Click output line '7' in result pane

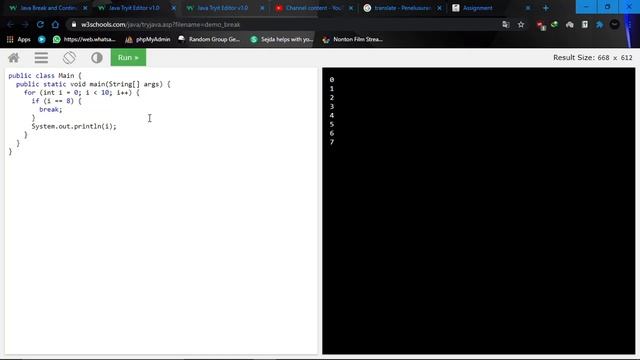pos(332,142)
